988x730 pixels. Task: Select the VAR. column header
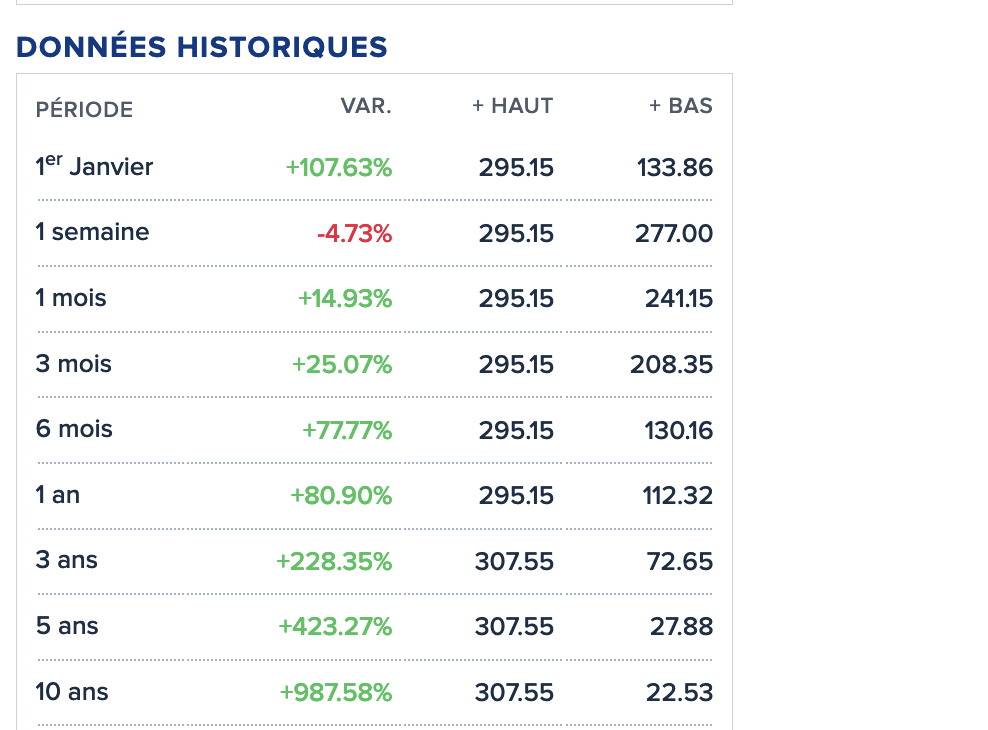(x=366, y=106)
